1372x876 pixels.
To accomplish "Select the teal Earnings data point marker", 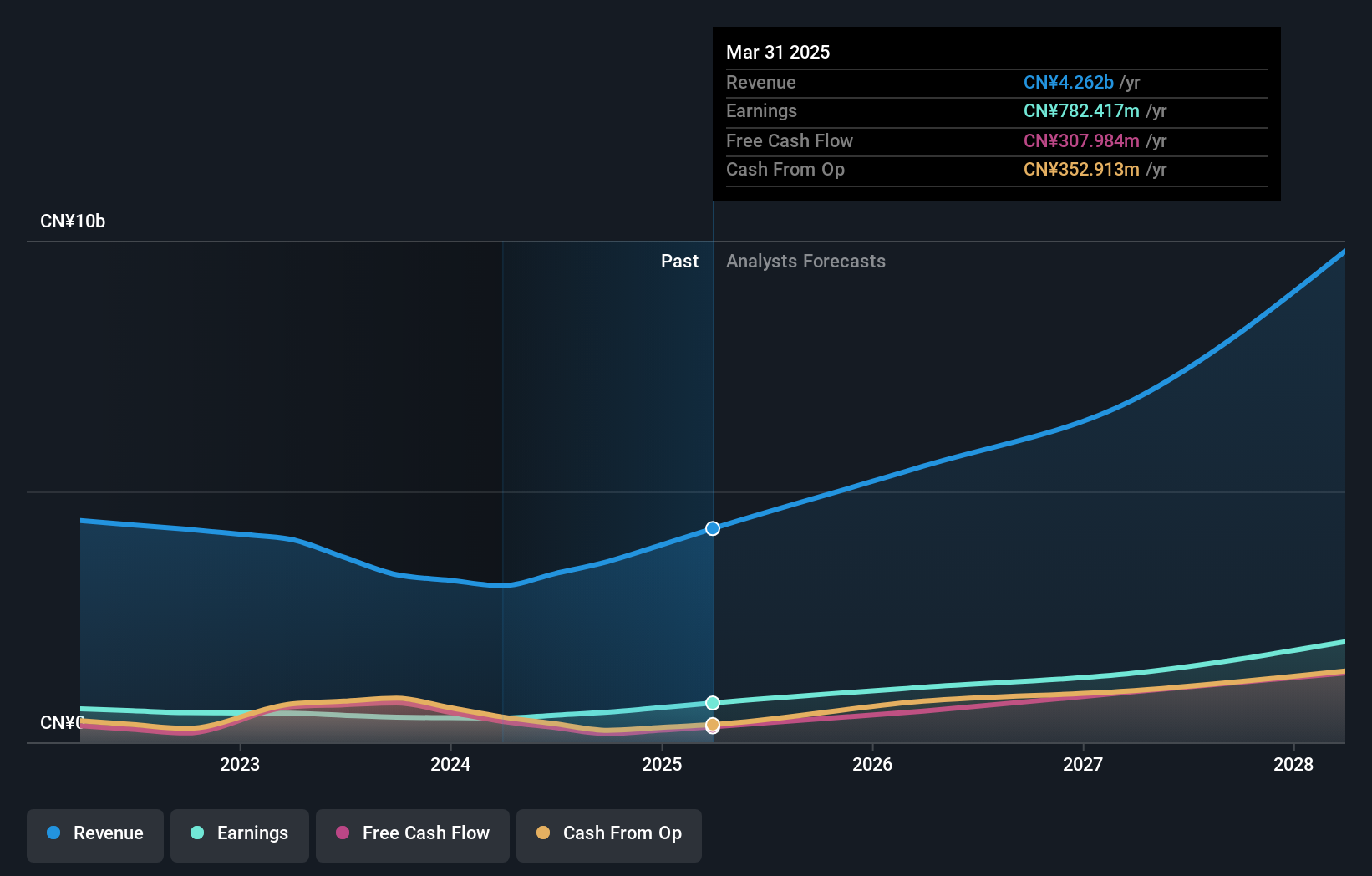I will pyautogui.click(x=712, y=702).
